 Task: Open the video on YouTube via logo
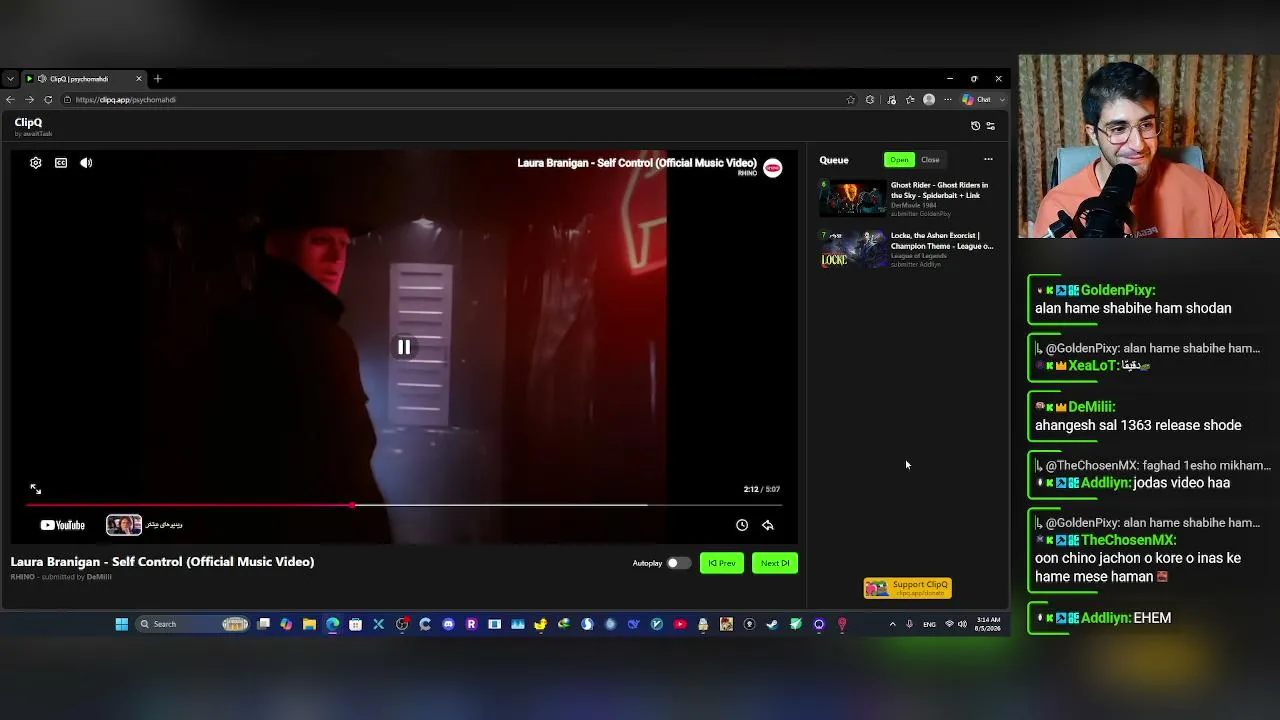(62, 525)
